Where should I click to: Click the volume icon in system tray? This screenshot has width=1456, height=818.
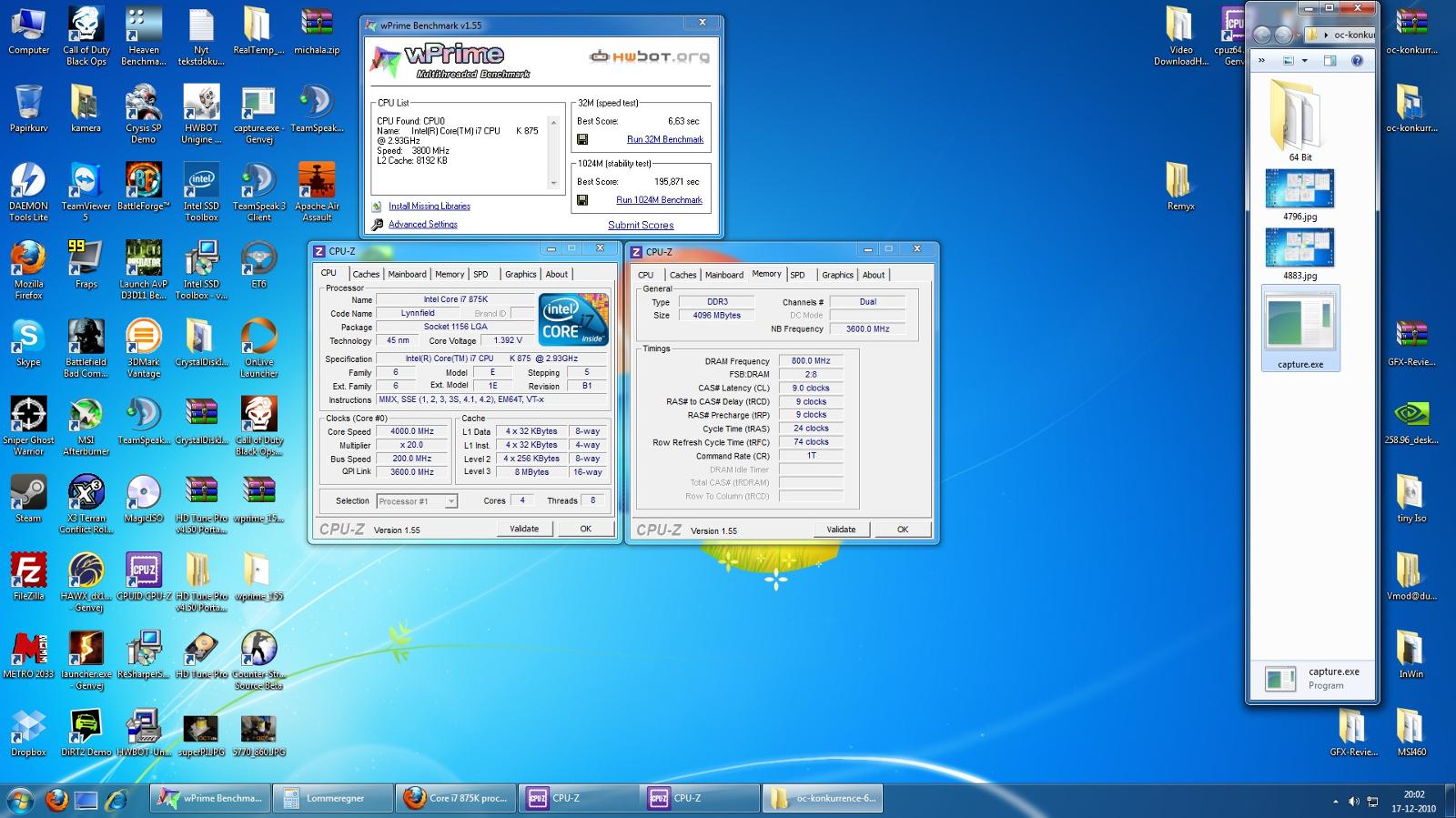pyautogui.click(x=1353, y=802)
